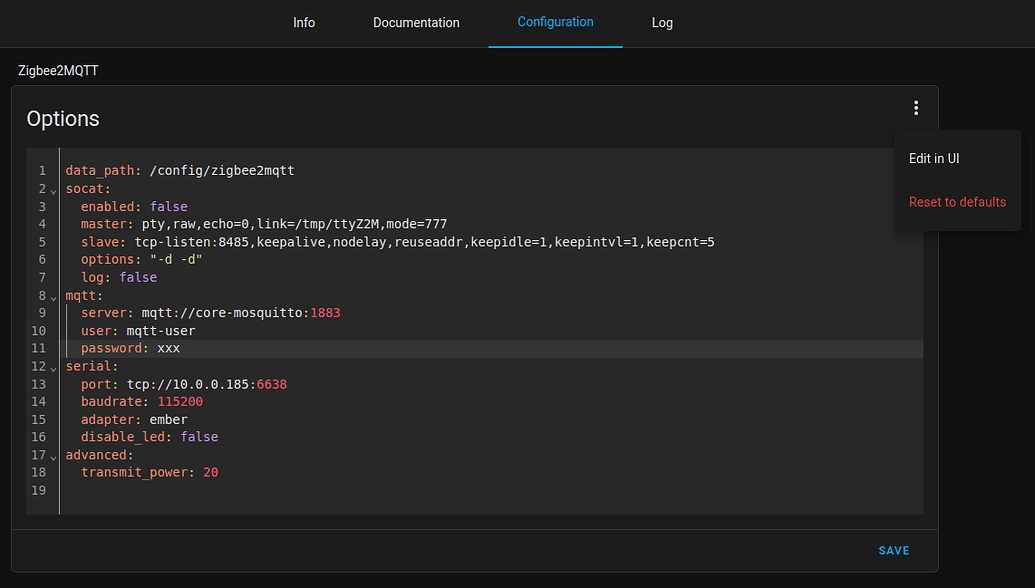1035x588 pixels.
Task: Click the baudrate value 115200
Action: point(180,401)
